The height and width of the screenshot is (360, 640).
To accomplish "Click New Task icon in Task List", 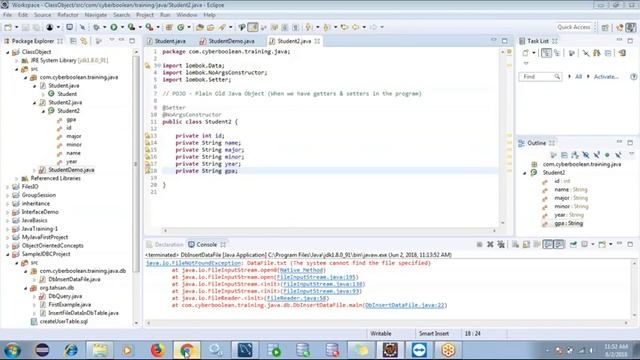I will point(526,53).
